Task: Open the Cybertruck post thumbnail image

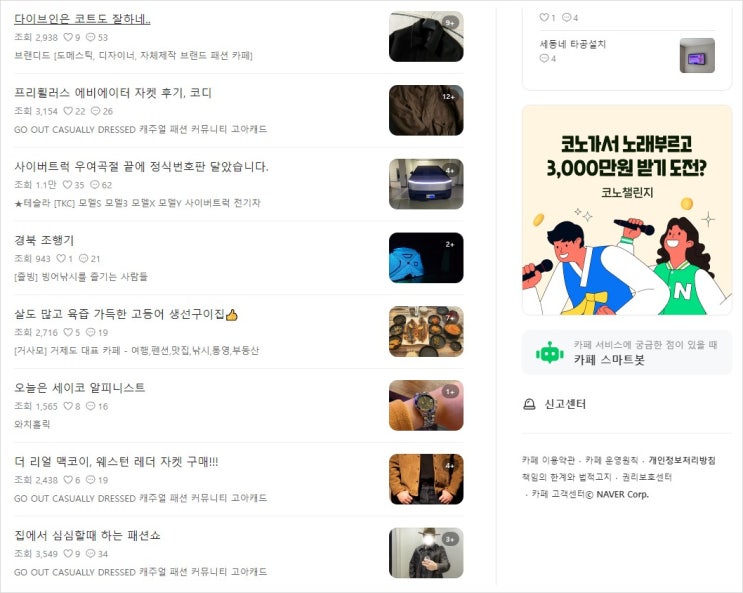Action: click(426, 184)
